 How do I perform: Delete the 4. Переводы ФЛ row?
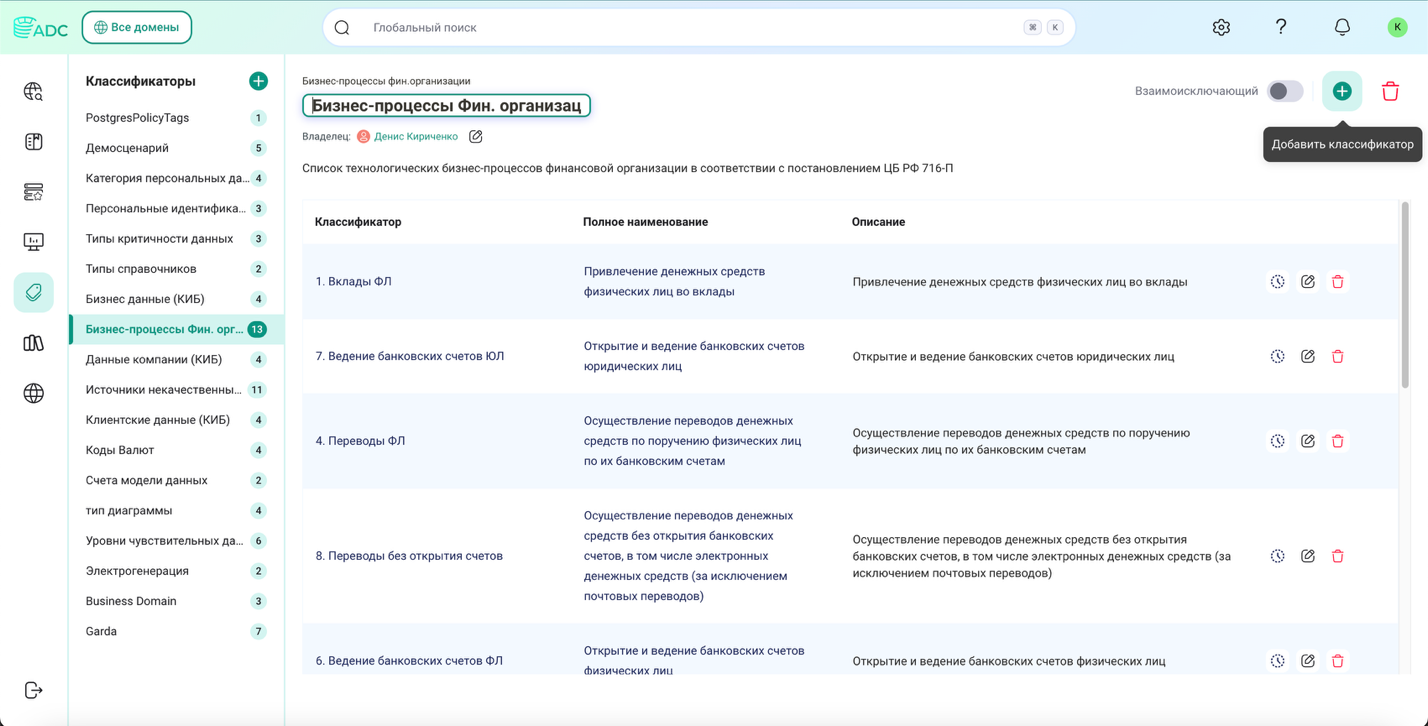click(x=1338, y=441)
